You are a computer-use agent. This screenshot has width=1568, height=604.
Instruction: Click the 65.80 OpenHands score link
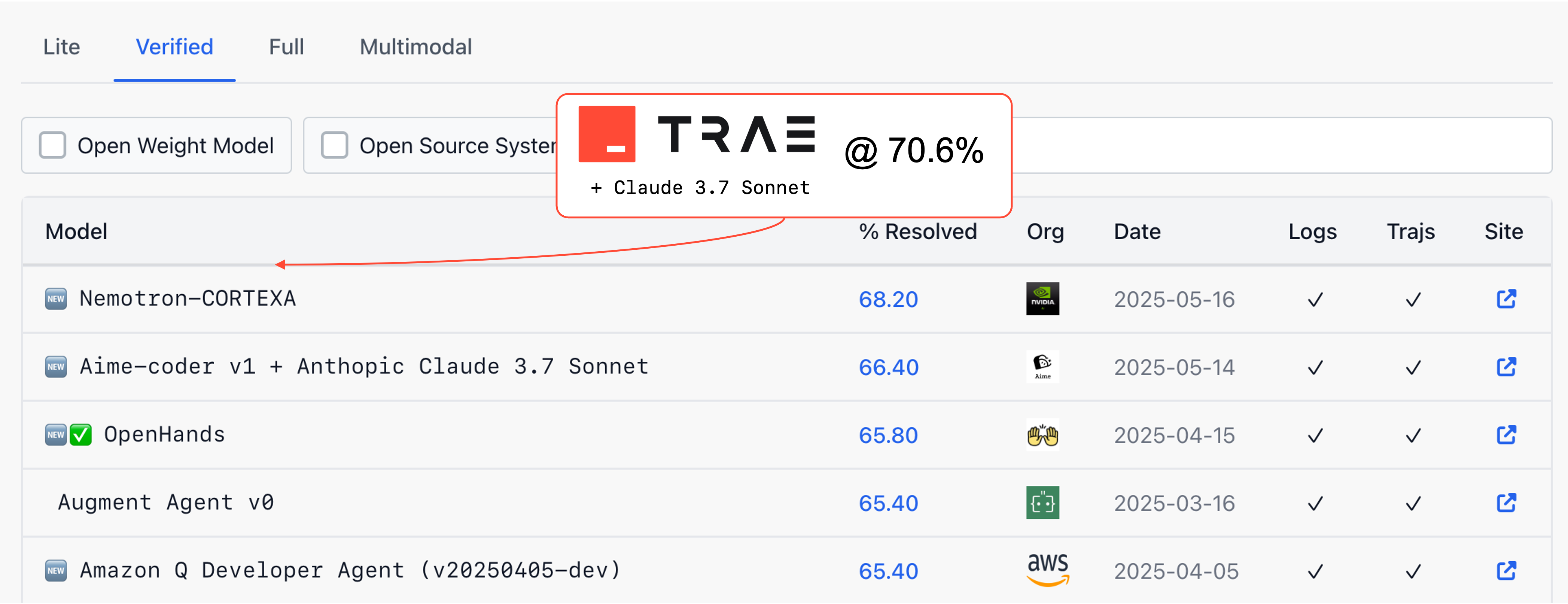pos(888,435)
